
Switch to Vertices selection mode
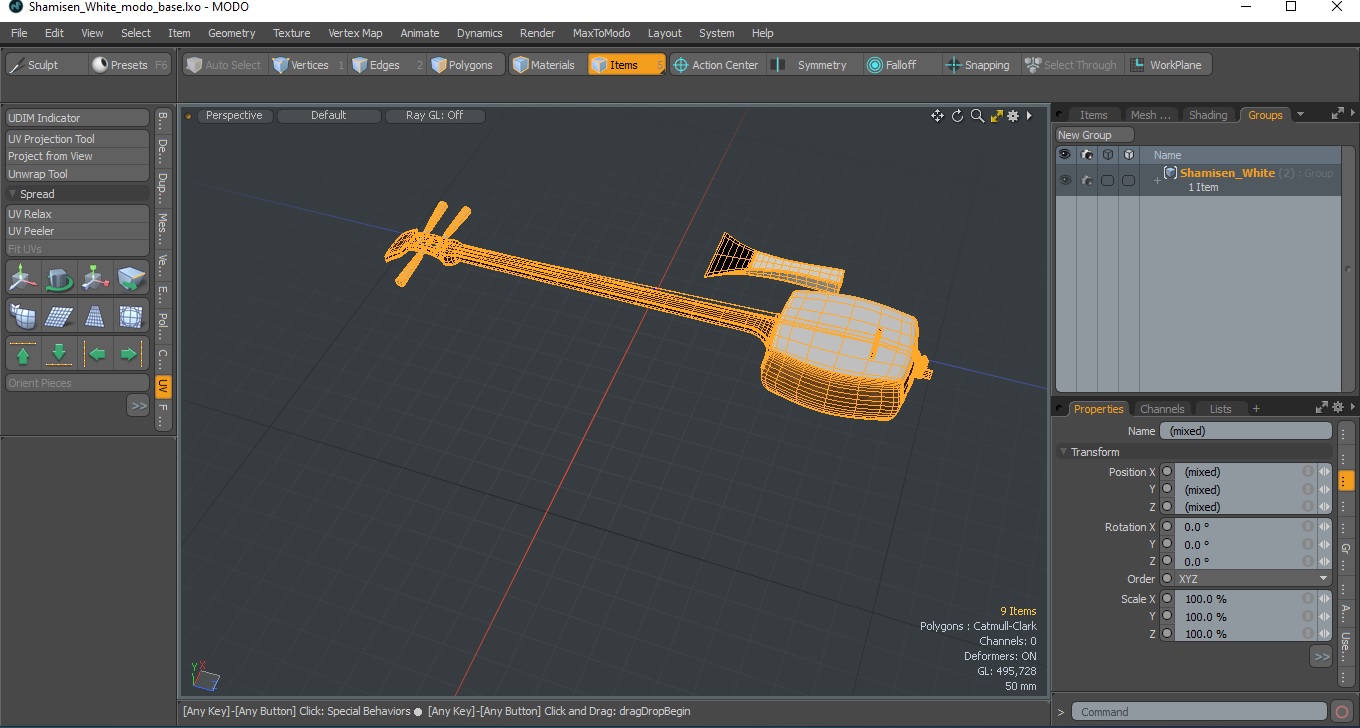(x=309, y=65)
